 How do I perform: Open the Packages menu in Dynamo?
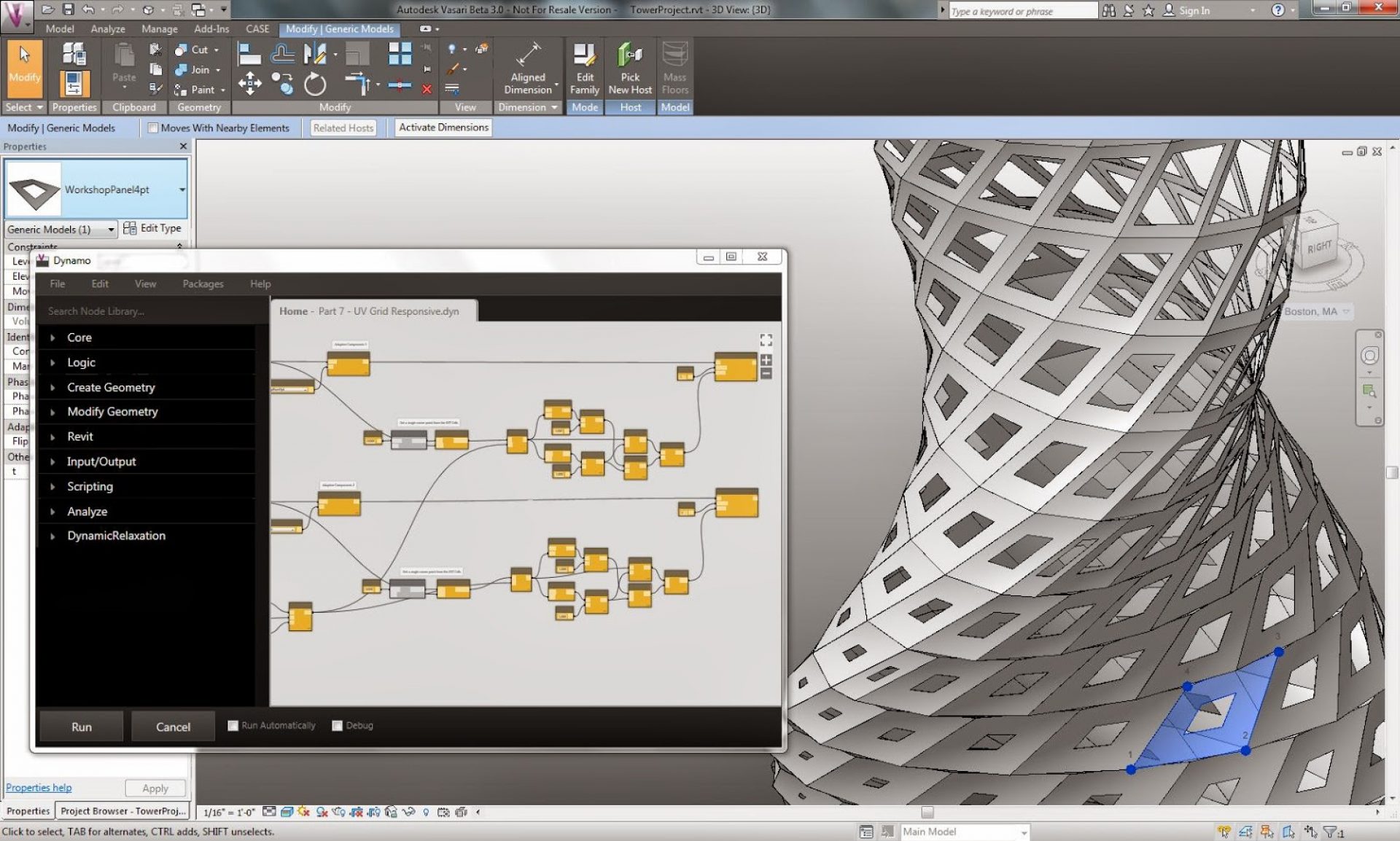(x=201, y=283)
